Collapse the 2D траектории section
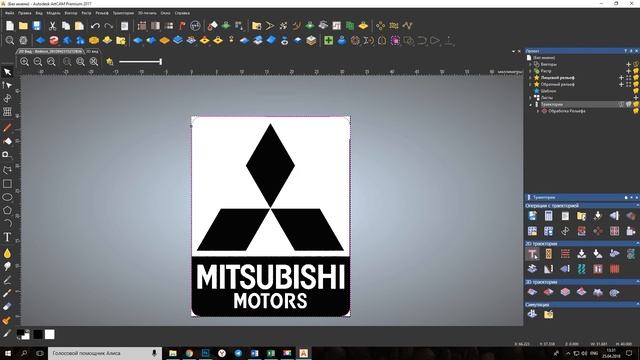Viewport: 640px width, 360px height. click(637, 244)
